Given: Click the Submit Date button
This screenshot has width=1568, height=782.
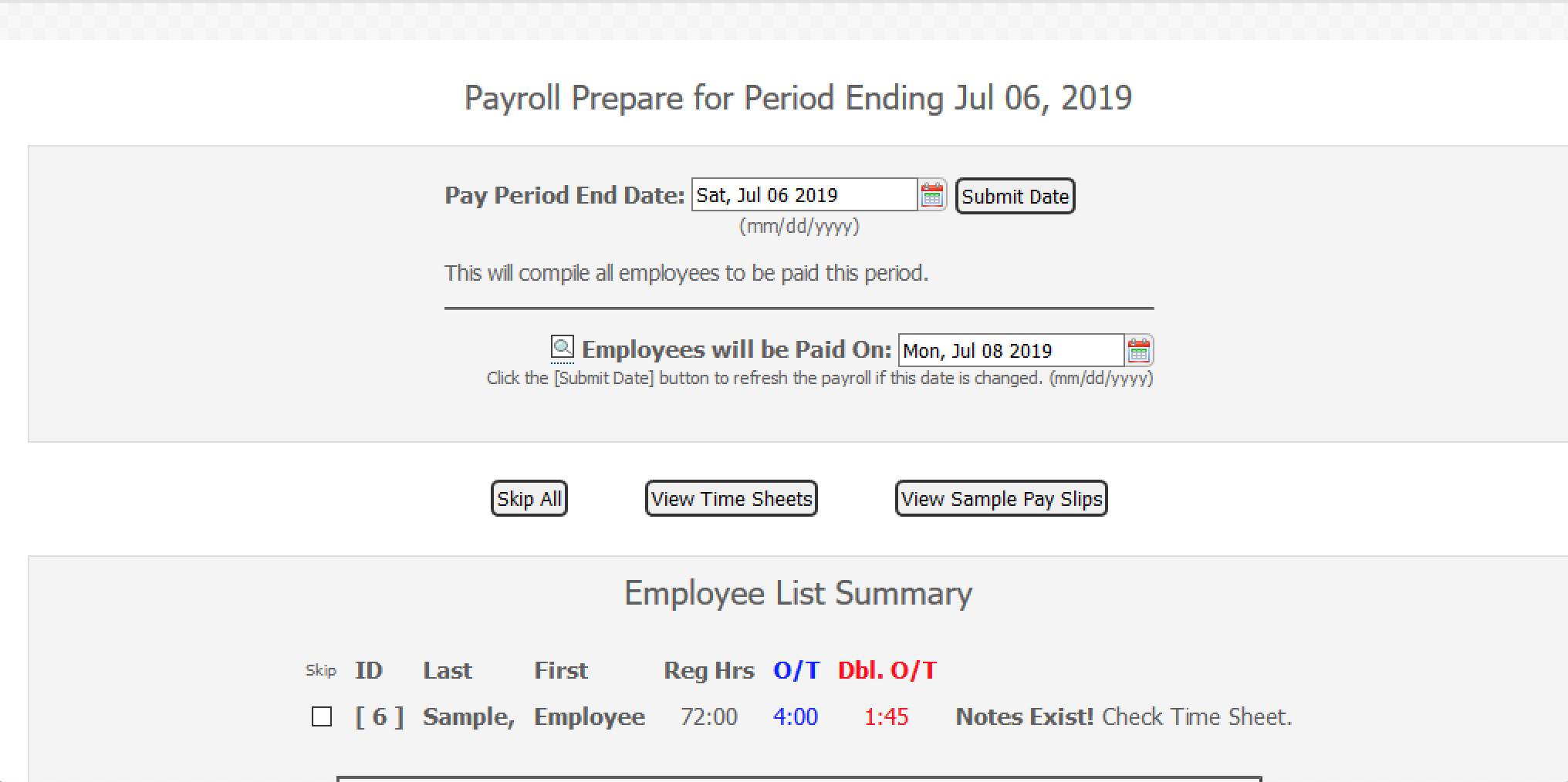Looking at the screenshot, I should [1015, 196].
